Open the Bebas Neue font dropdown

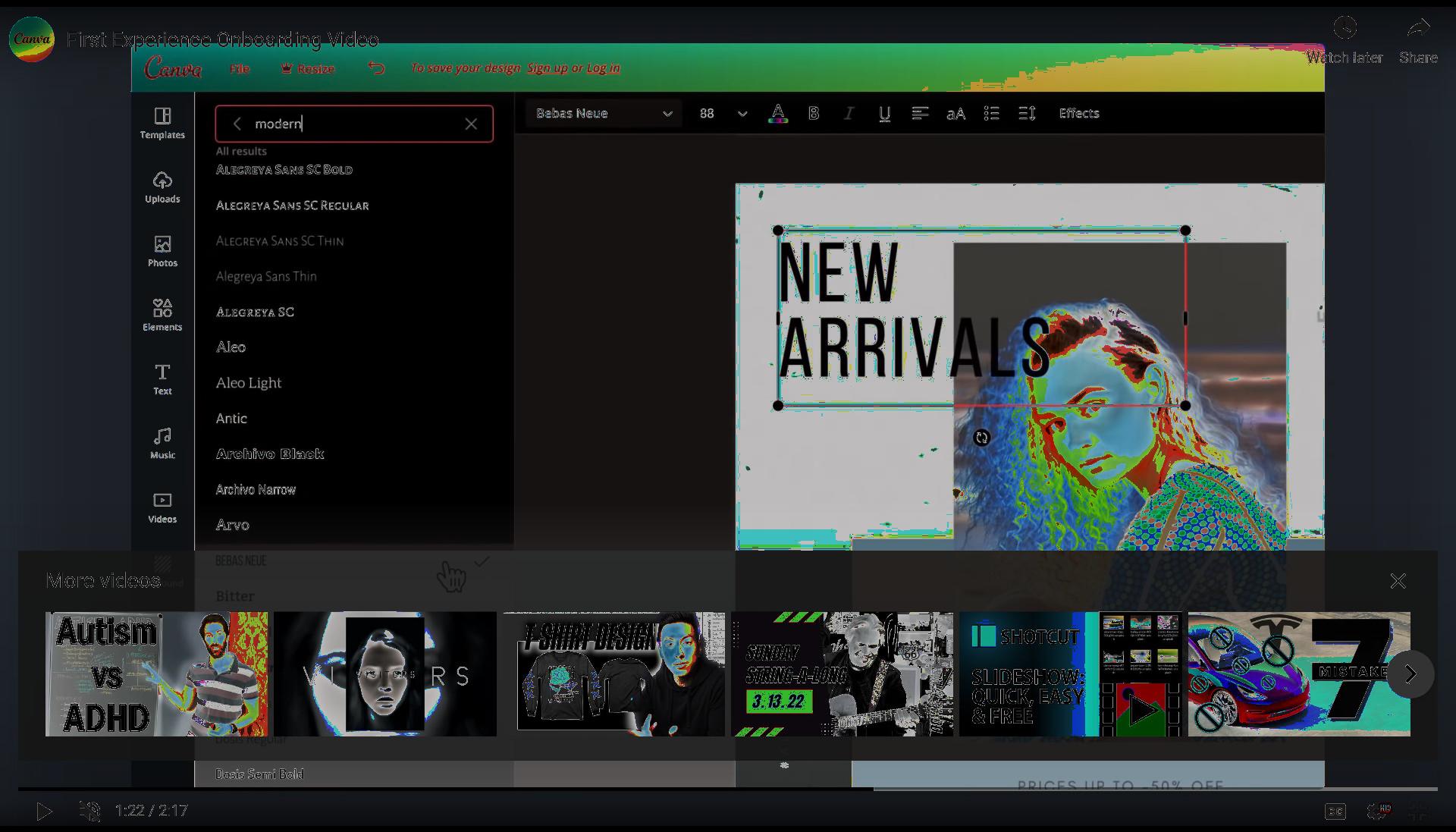(x=604, y=114)
